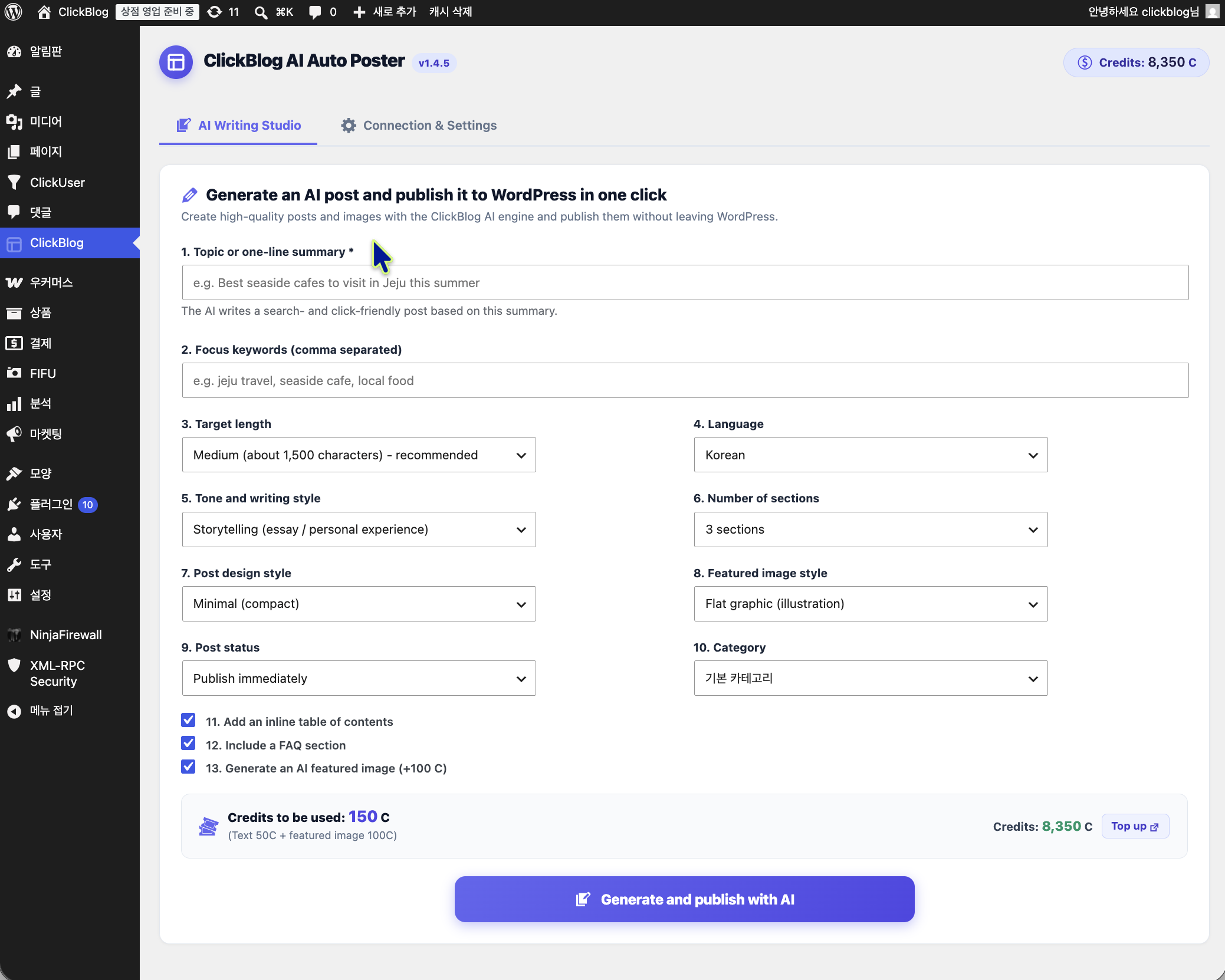1225x980 pixels.
Task: Toggle inline table of contents checkbox
Action: coord(188,721)
